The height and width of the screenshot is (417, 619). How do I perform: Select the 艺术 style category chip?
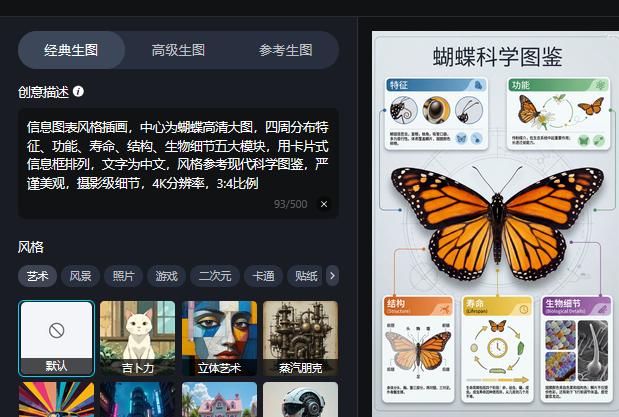coord(37,276)
